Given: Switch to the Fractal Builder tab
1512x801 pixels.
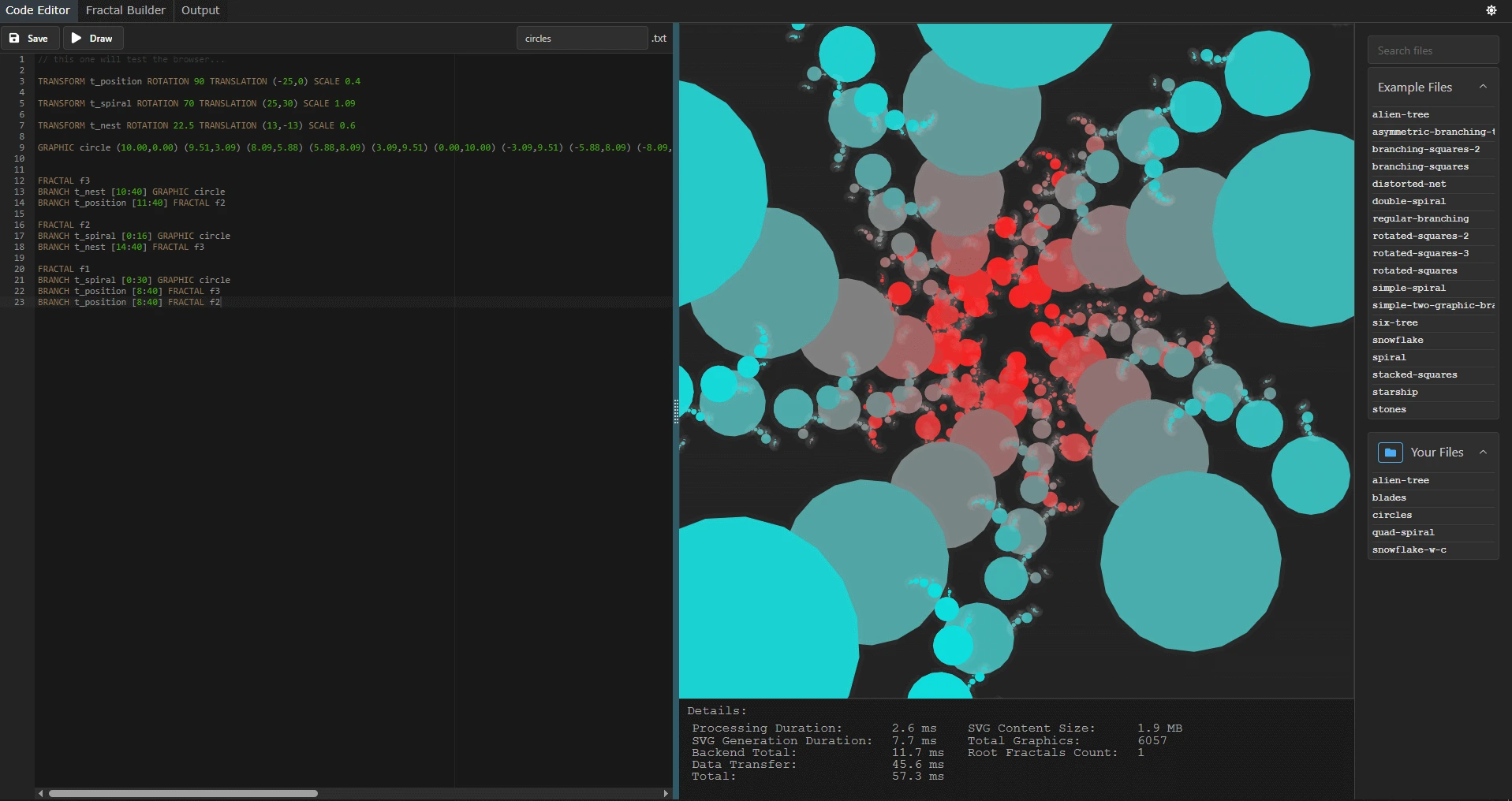Looking at the screenshot, I should click(125, 10).
